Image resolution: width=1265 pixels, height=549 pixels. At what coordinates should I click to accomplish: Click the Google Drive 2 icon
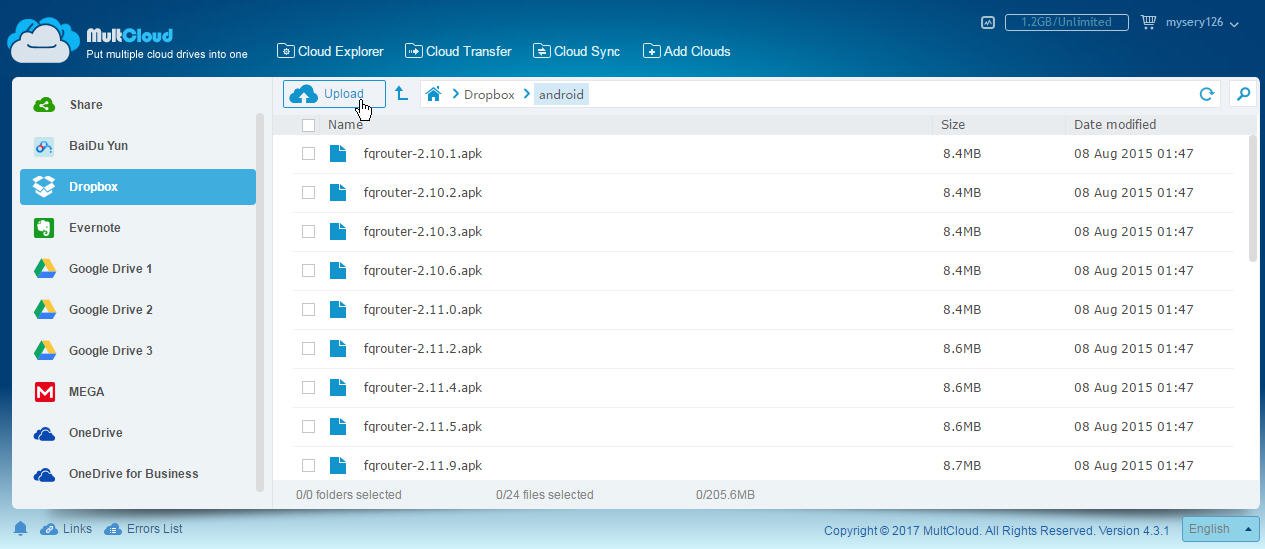[x=44, y=310]
